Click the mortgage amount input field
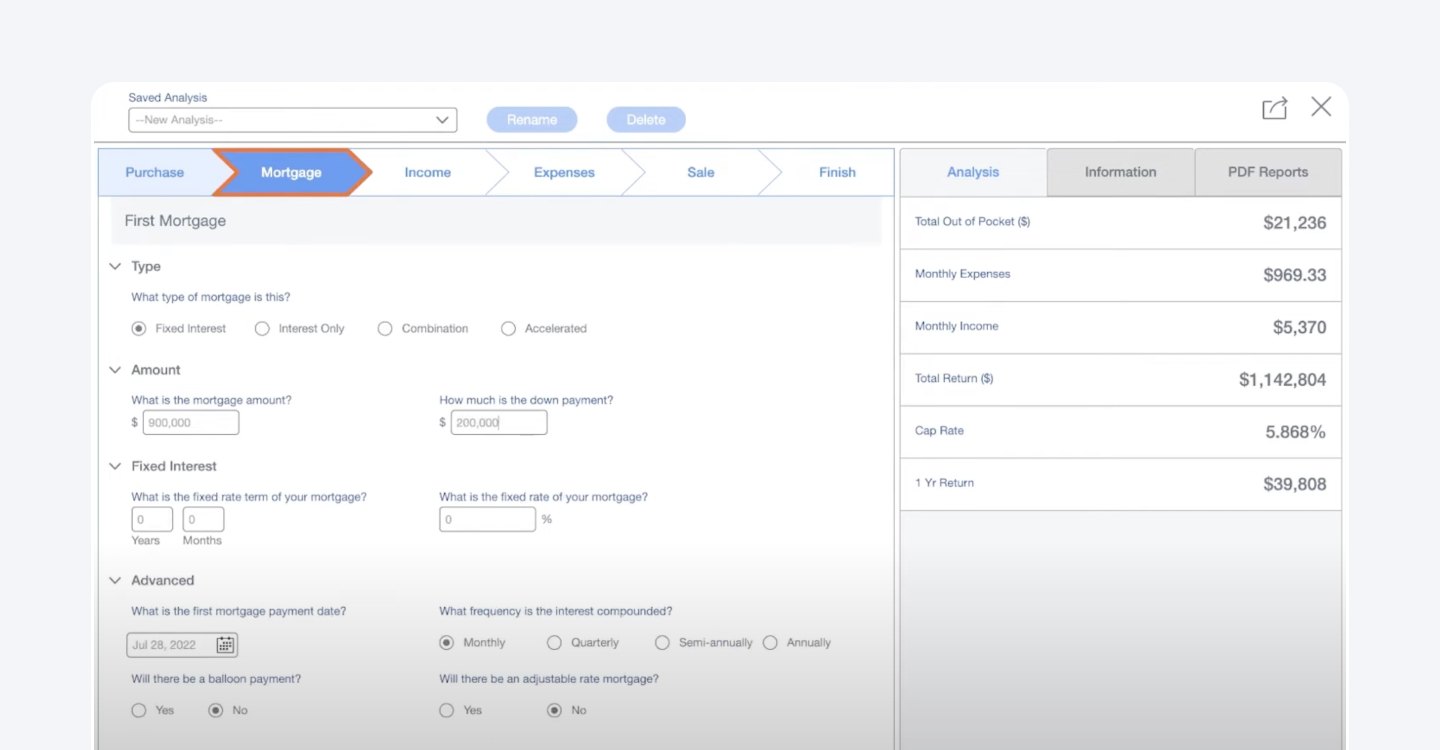The height and width of the screenshot is (750, 1440). [x=191, y=423]
